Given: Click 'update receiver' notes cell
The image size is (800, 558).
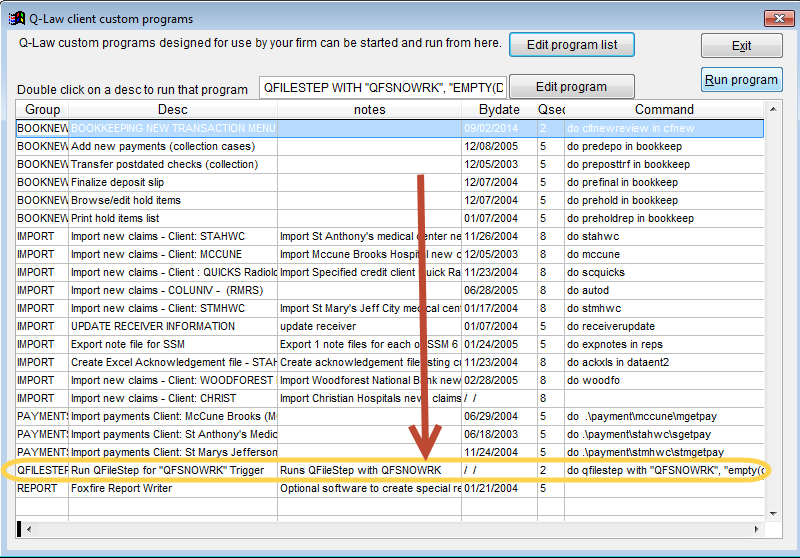Looking at the screenshot, I should [369, 326].
